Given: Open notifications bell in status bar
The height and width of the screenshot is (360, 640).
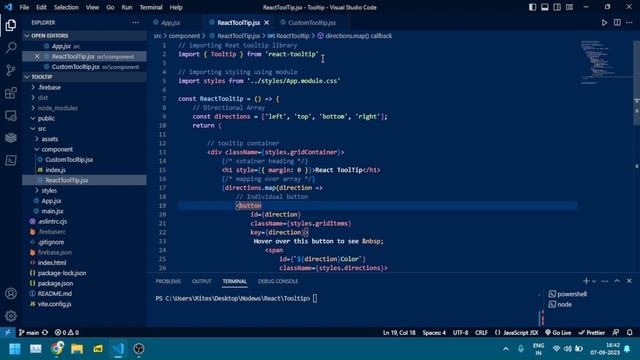Looking at the screenshot, I should point(629,332).
